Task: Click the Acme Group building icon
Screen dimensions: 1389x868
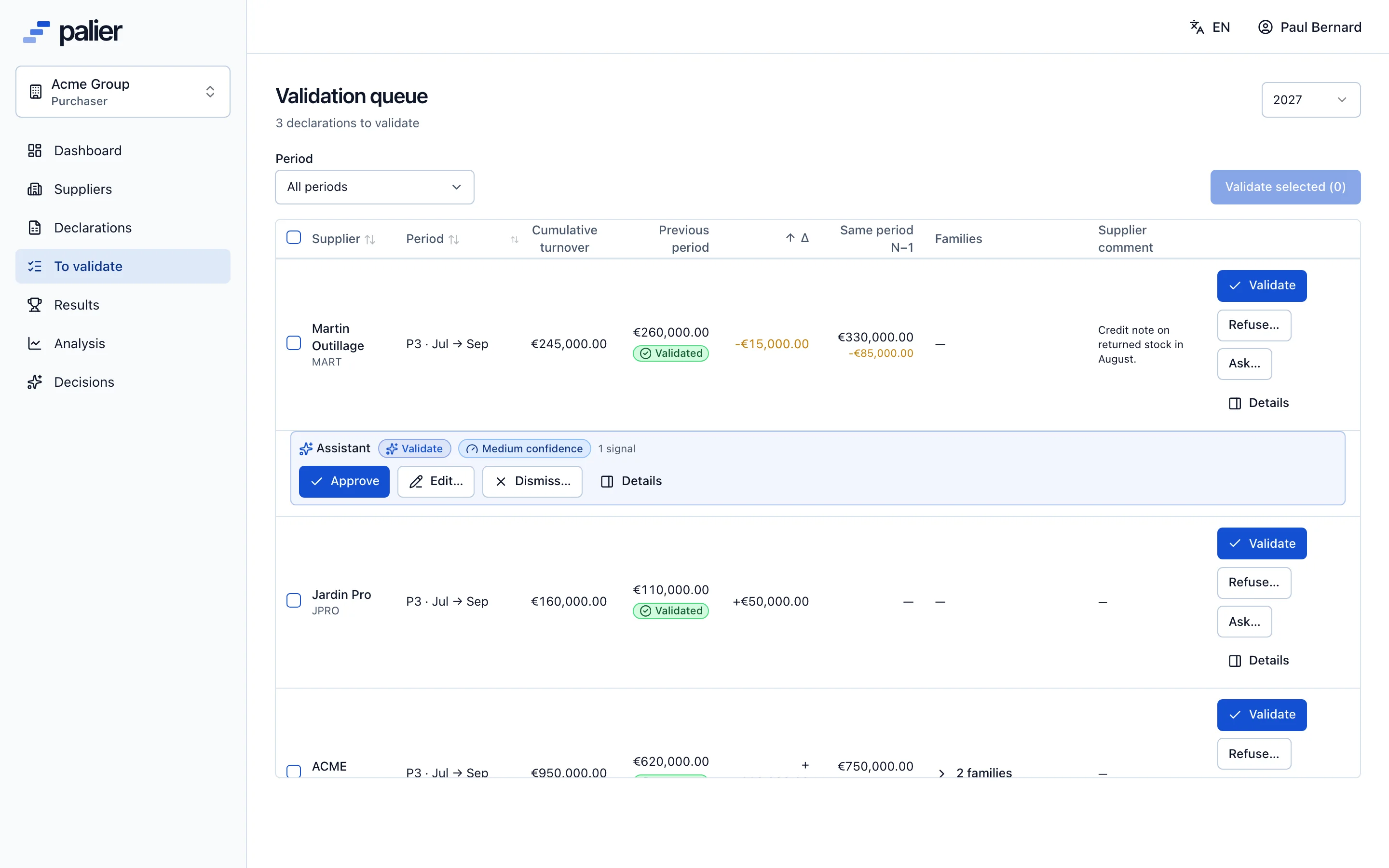Action: (36, 92)
